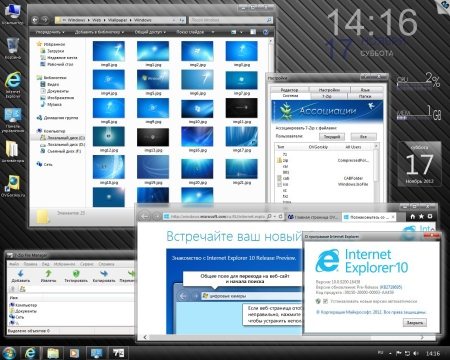
Task: Open the Tools (Сервис) menu in 7-Zip
Action: click(x=87, y=264)
